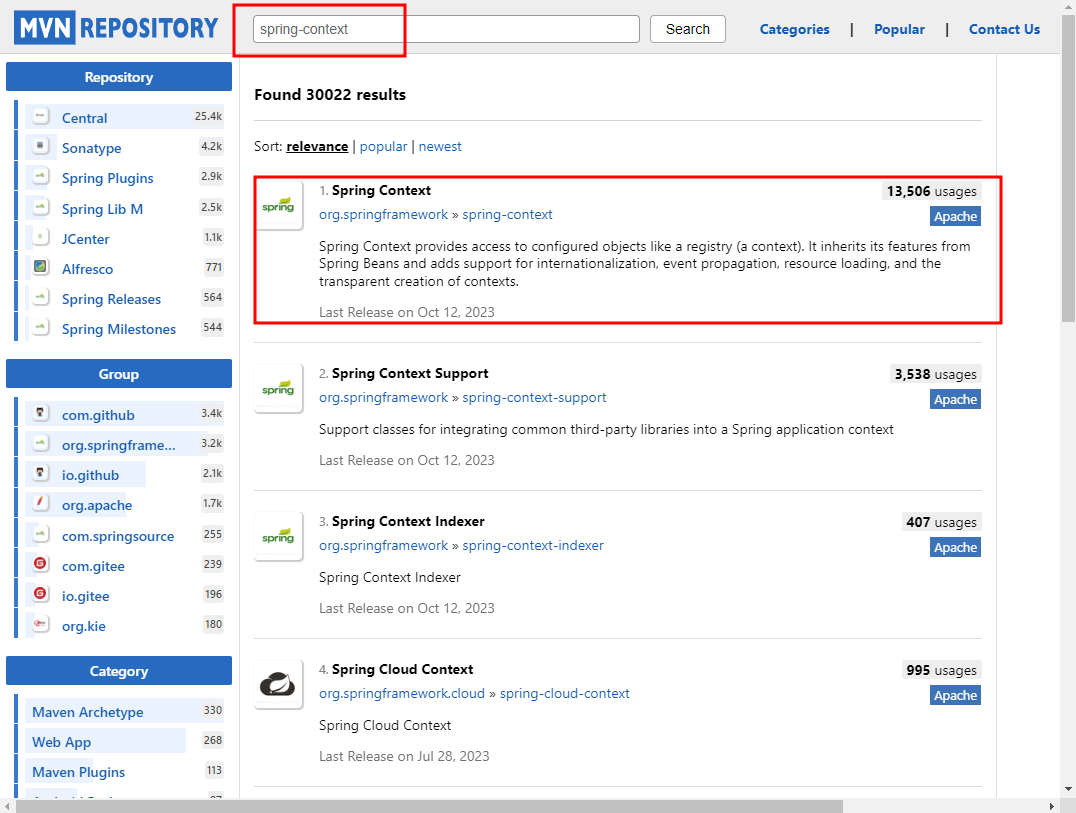Open the 3,538 usages link
1076x813 pixels.
pyautogui.click(x=935, y=375)
